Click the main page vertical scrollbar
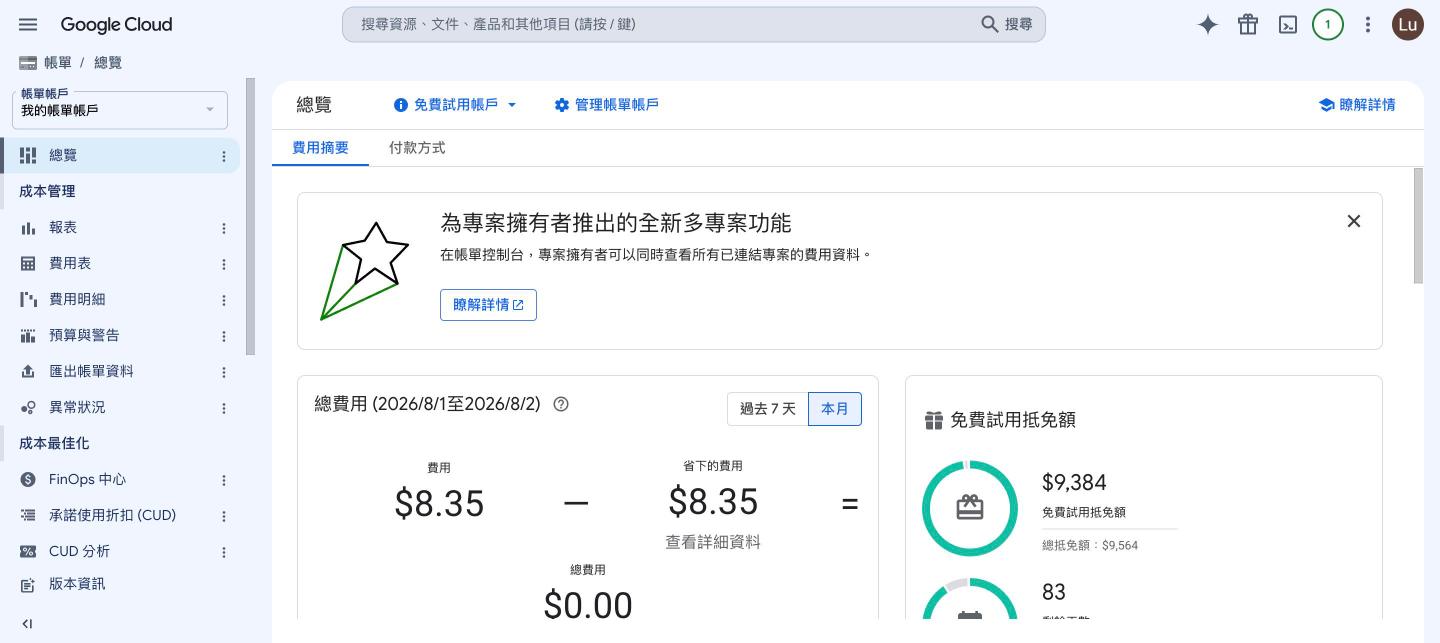1440x643 pixels. [1418, 226]
